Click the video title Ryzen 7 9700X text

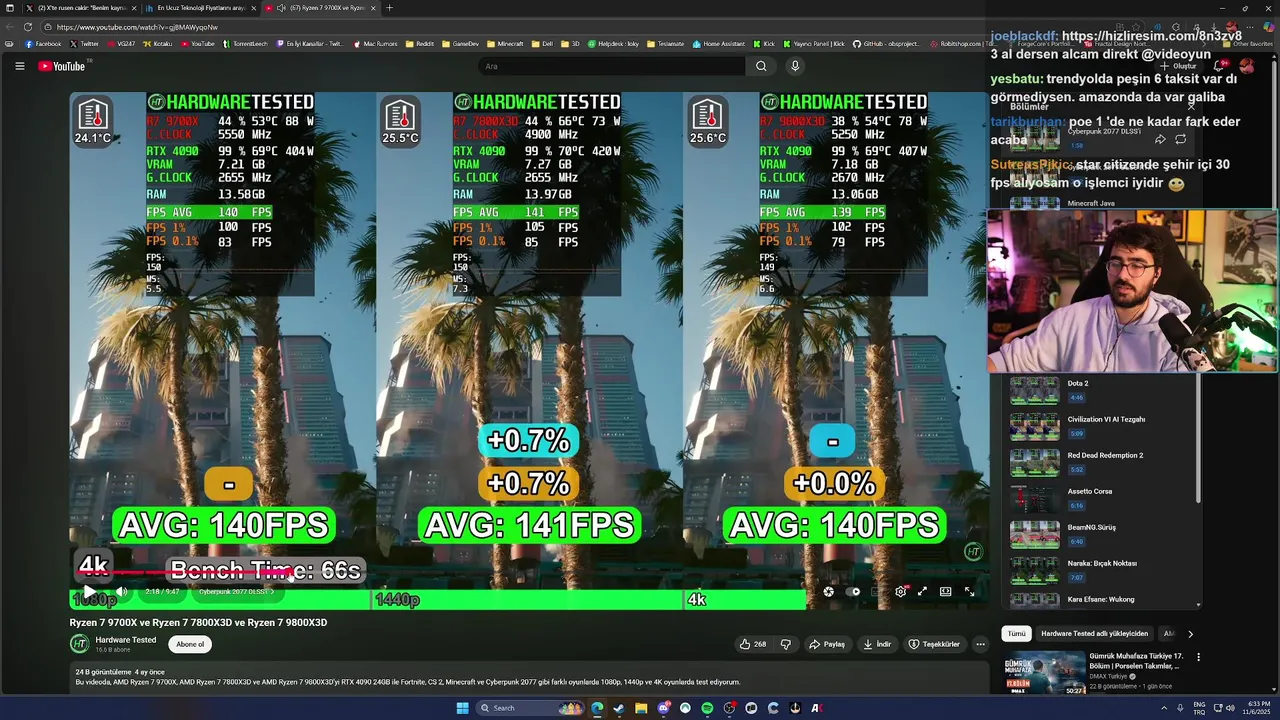[x=198, y=622]
